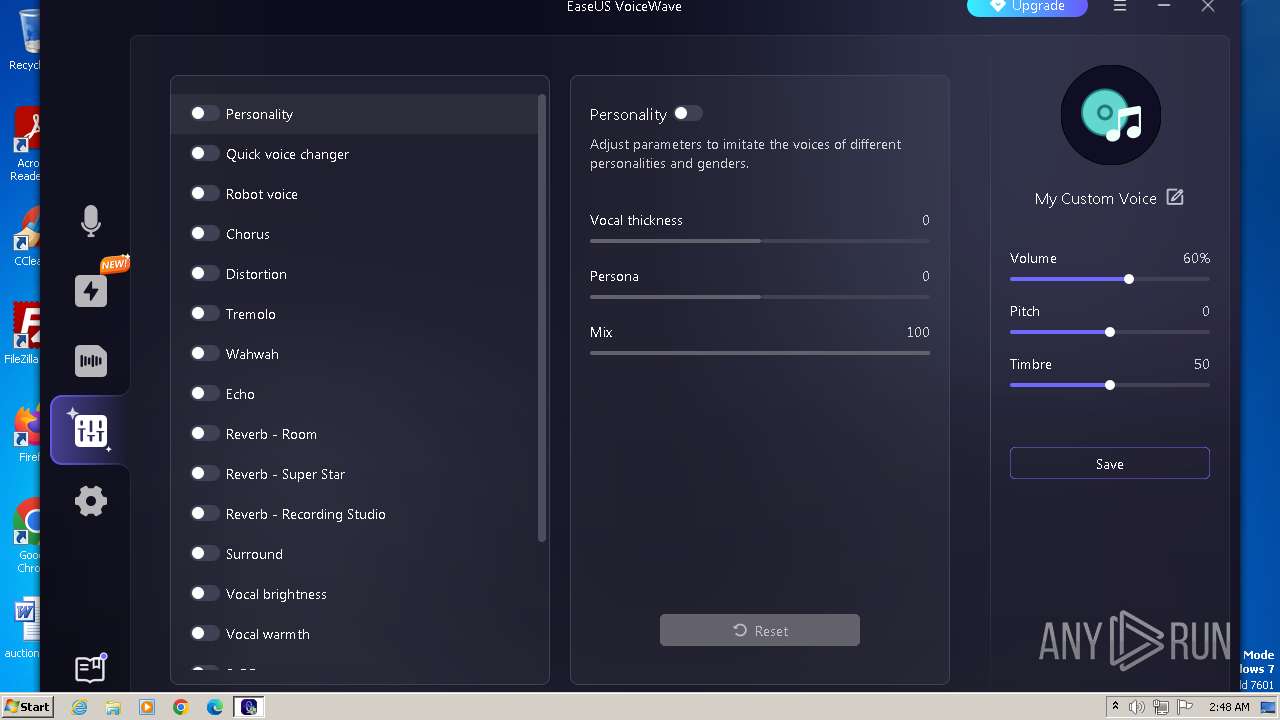Enable Vocal warmth effect

205,634
